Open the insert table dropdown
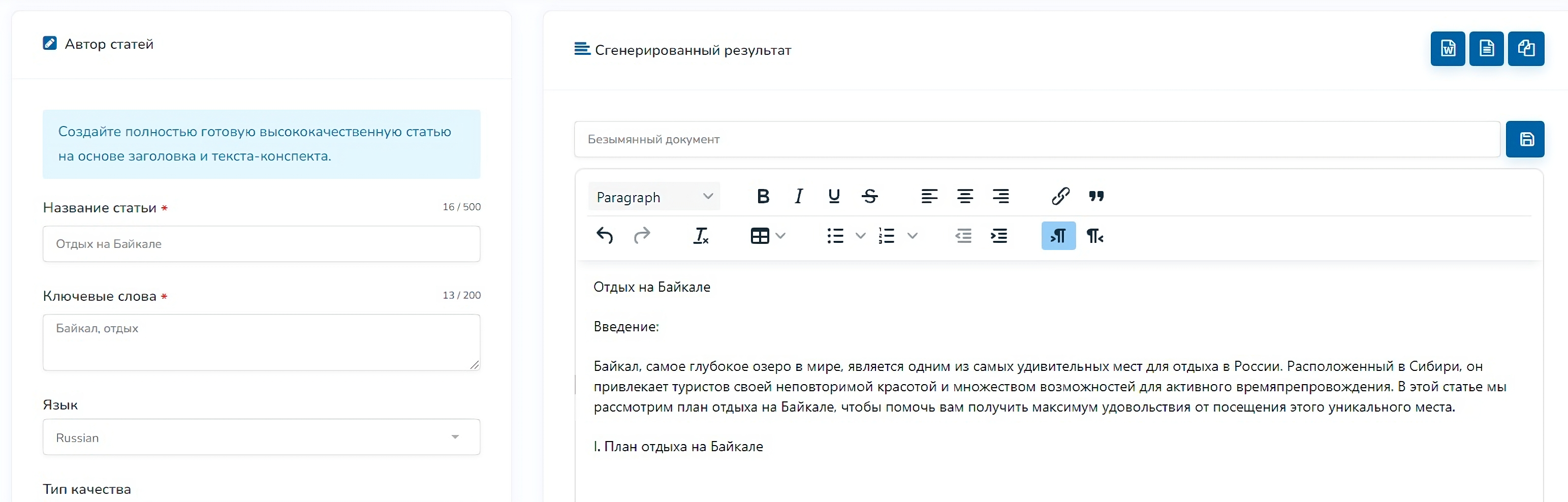The image size is (1568, 502). pos(768,235)
